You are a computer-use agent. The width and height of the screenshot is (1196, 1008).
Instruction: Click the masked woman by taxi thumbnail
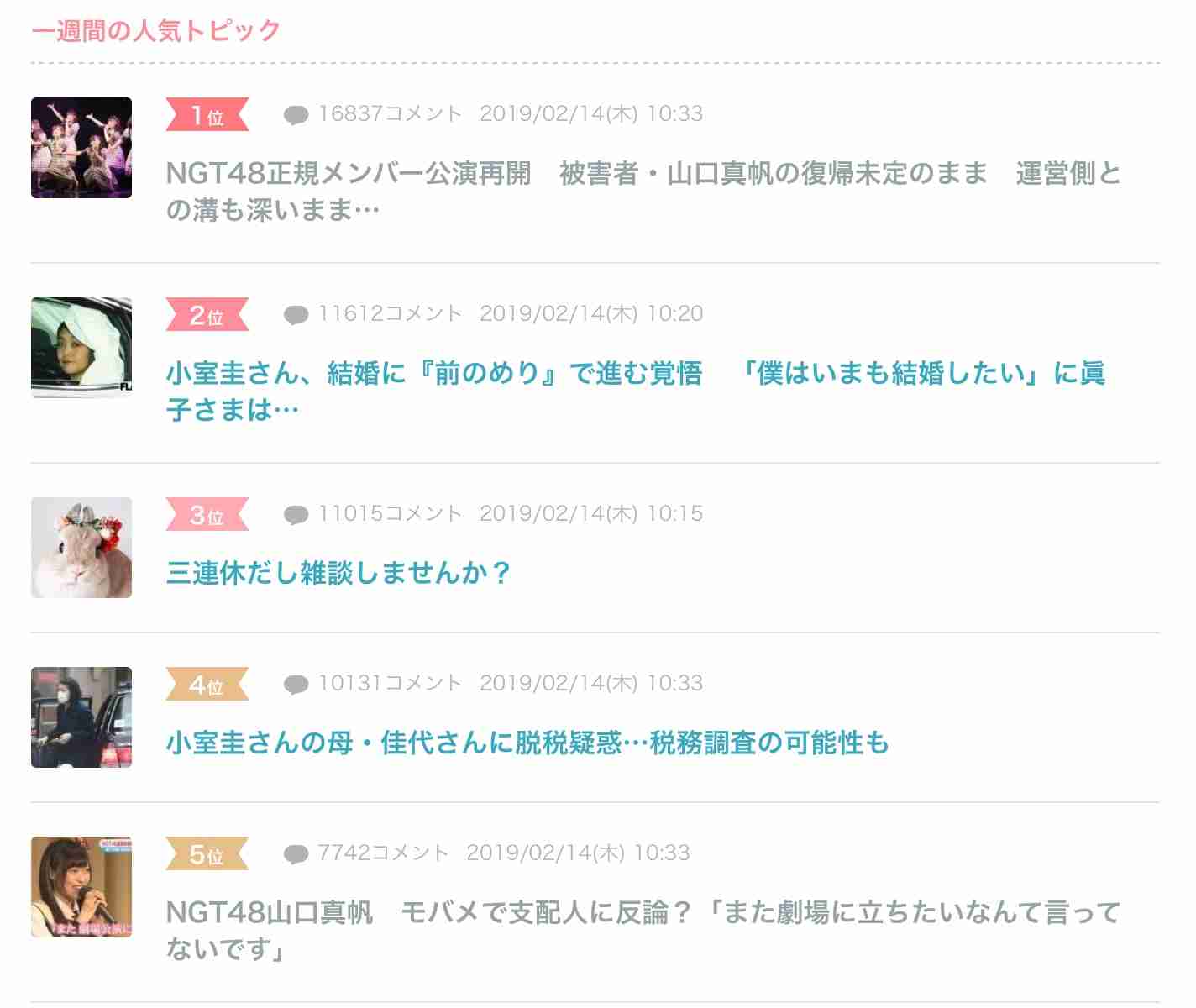pos(81,717)
